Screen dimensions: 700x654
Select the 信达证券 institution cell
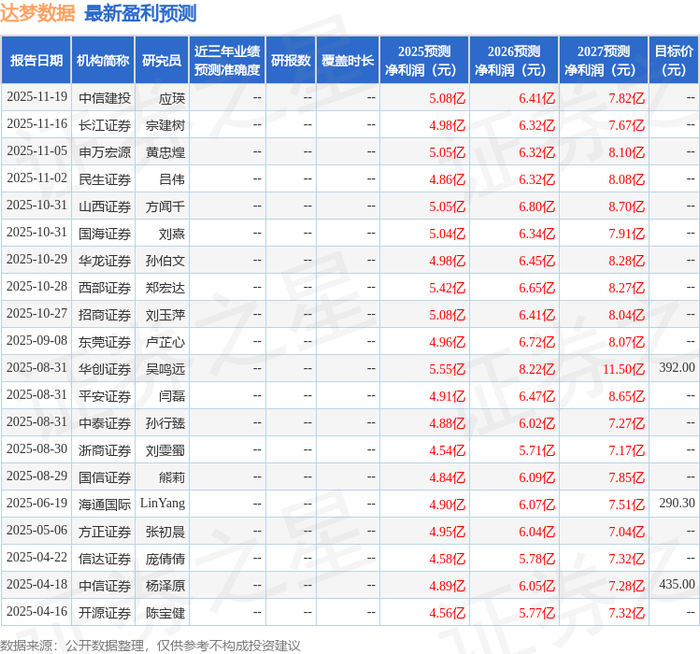(x=104, y=559)
